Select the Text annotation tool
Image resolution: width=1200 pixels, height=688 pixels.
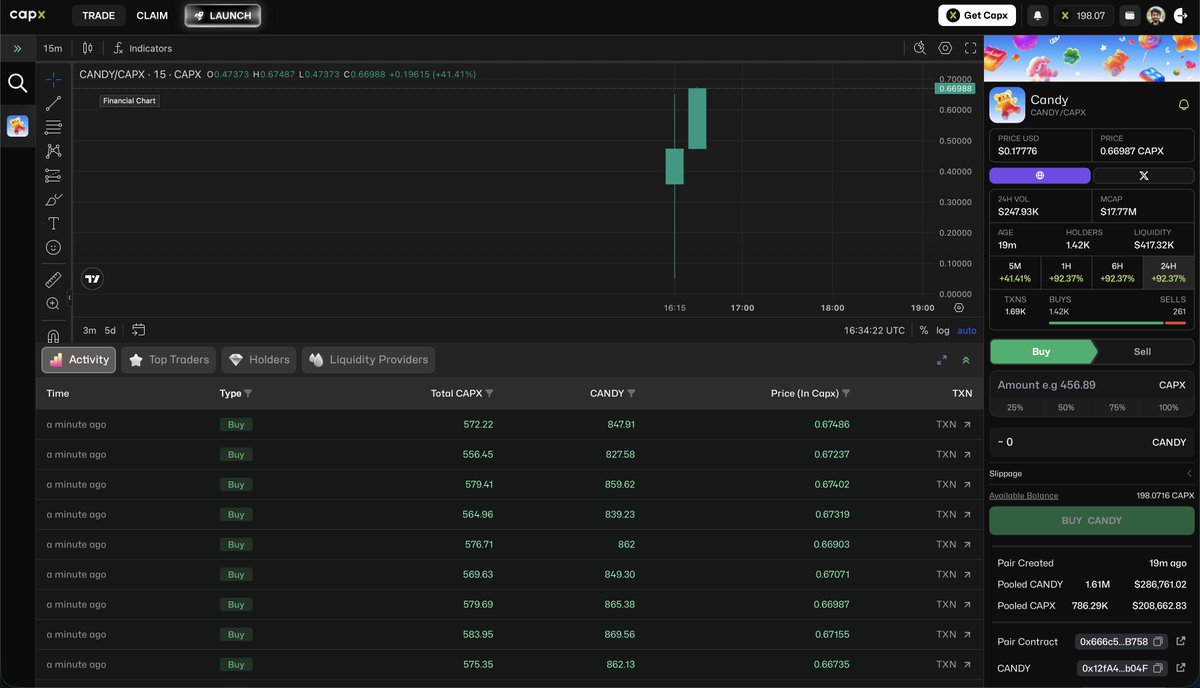tap(54, 223)
